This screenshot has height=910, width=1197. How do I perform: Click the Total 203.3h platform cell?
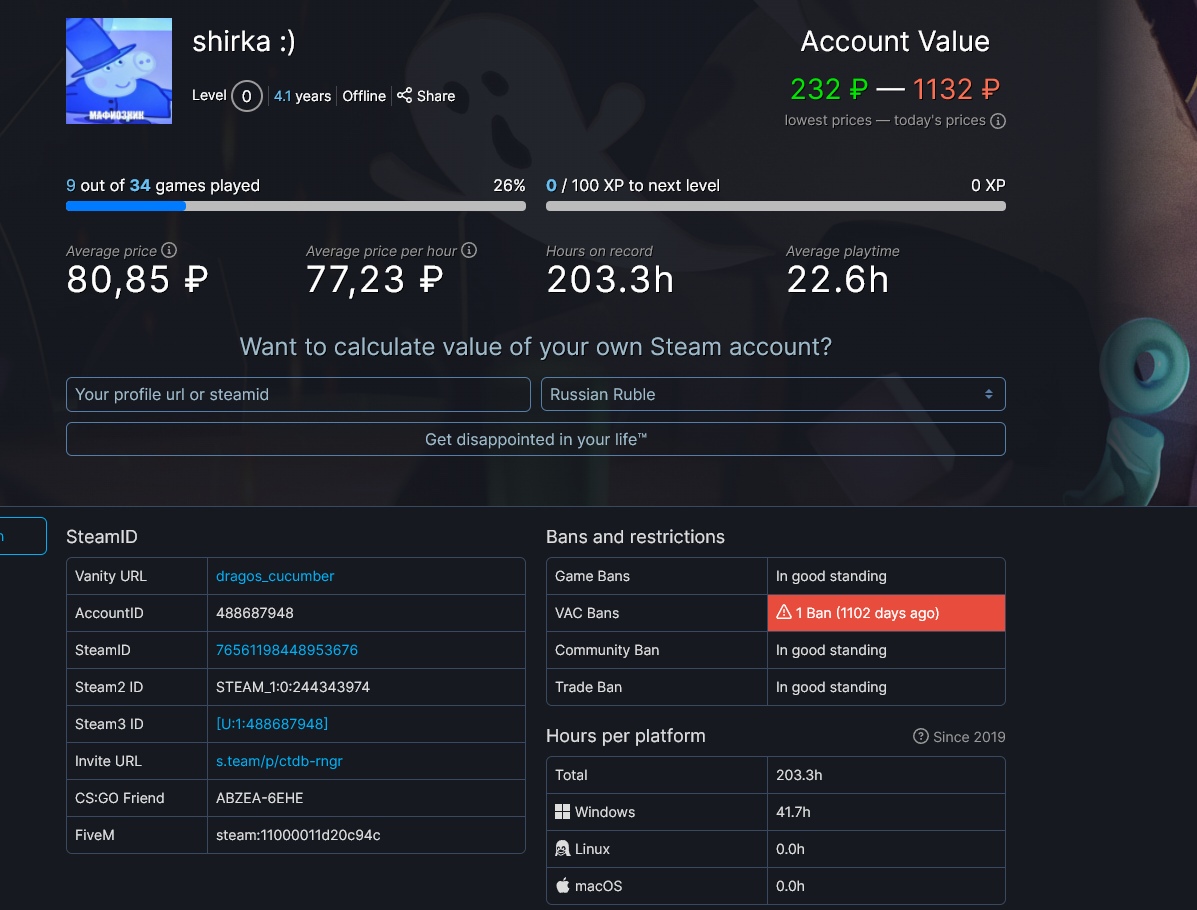tap(886, 775)
